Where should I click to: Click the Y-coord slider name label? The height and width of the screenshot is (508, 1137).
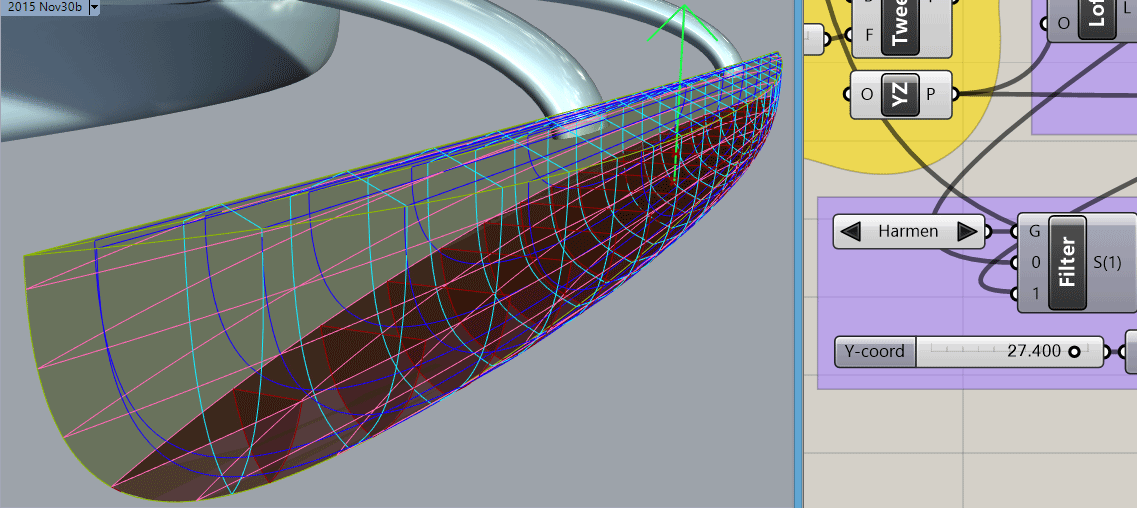(x=874, y=352)
